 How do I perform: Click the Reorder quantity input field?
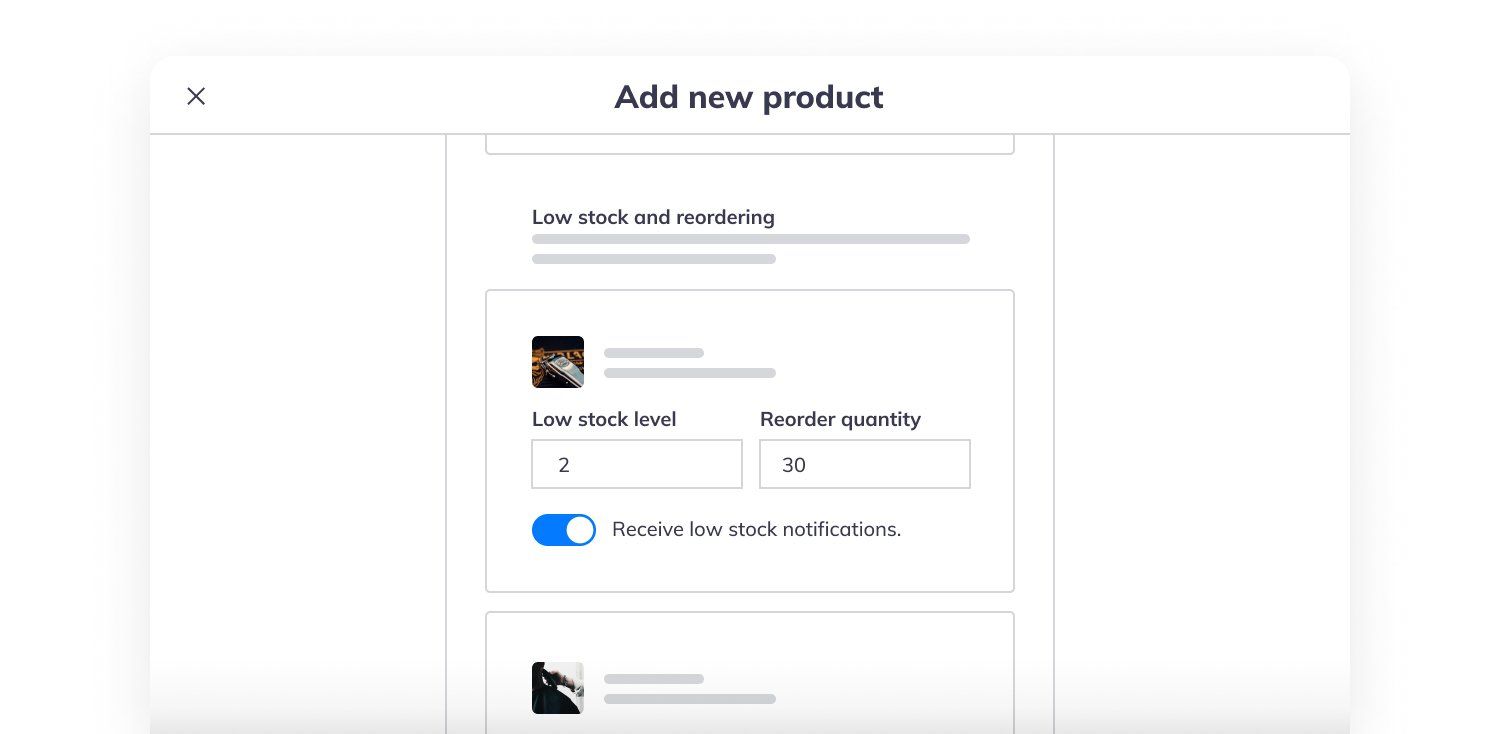[x=865, y=464]
